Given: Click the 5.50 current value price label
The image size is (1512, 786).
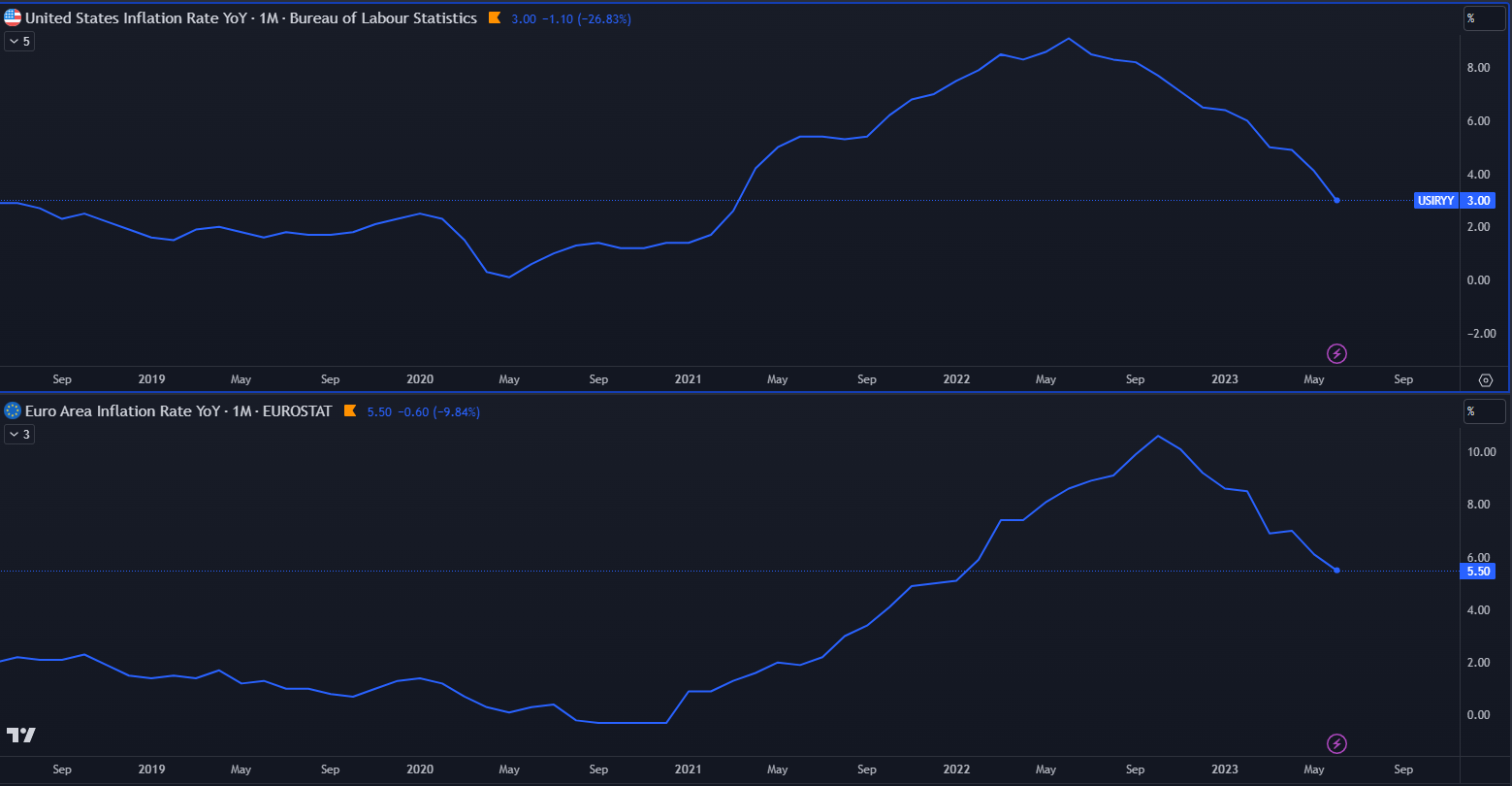Looking at the screenshot, I should 1478,572.
